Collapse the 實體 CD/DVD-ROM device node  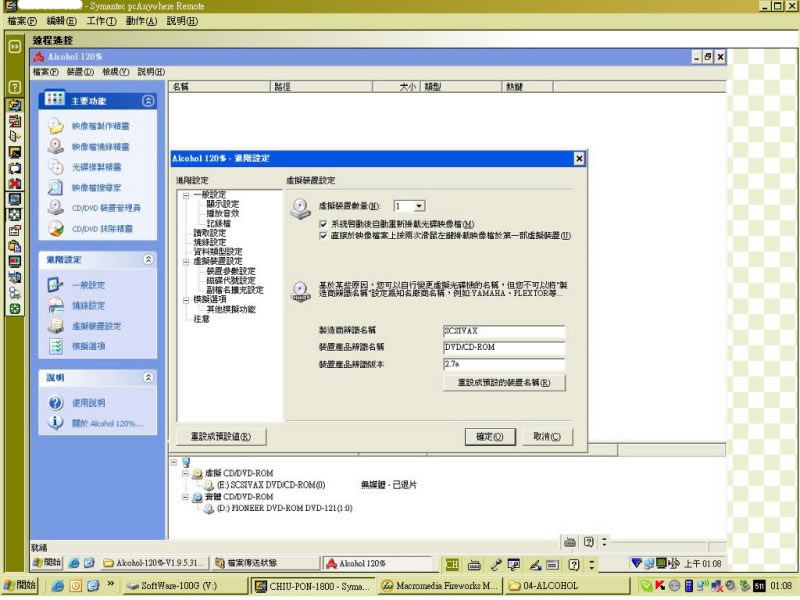click(186, 497)
